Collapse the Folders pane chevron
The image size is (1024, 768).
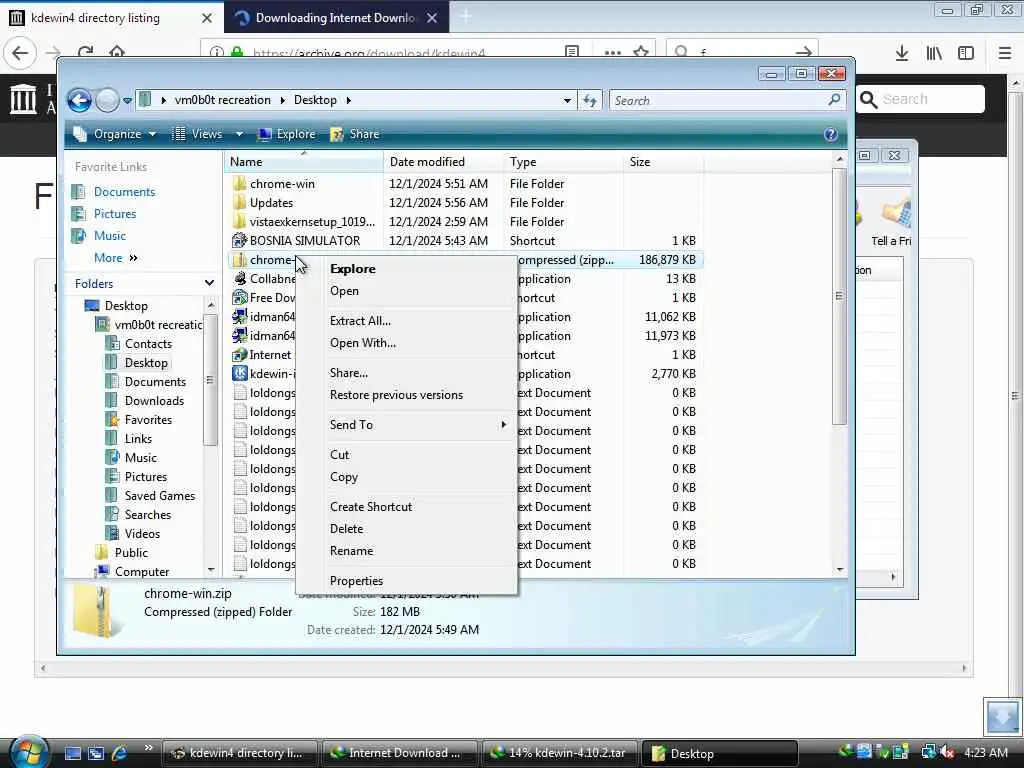click(209, 283)
